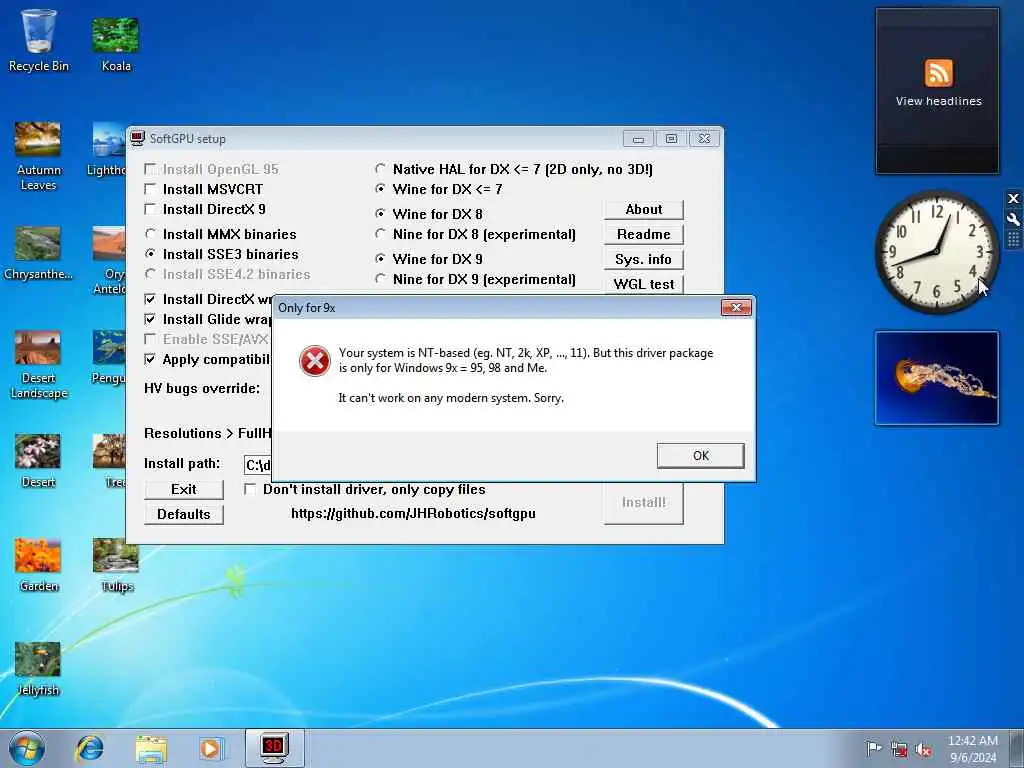
Task: Click the Sys. info button
Action: pos(644,259)
